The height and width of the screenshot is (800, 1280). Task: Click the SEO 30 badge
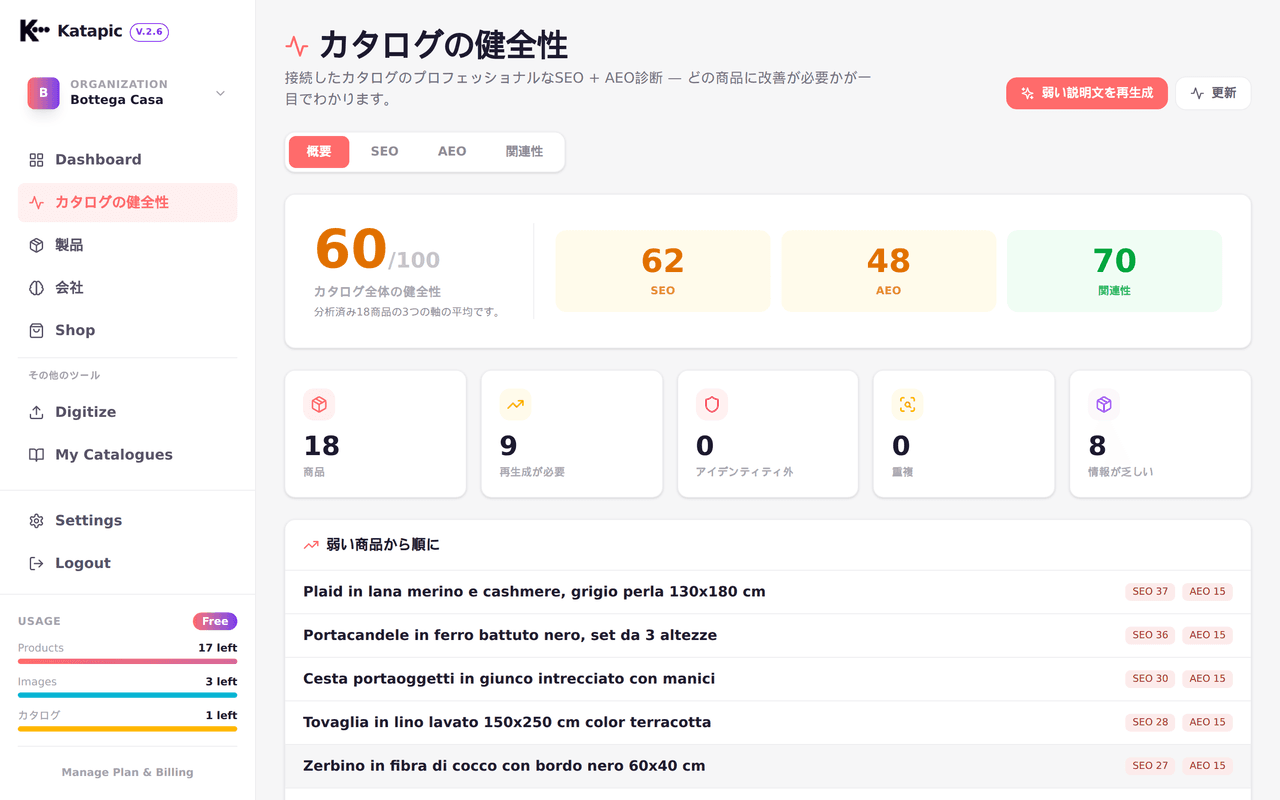pyautogui.click(x=1150, y=679)
